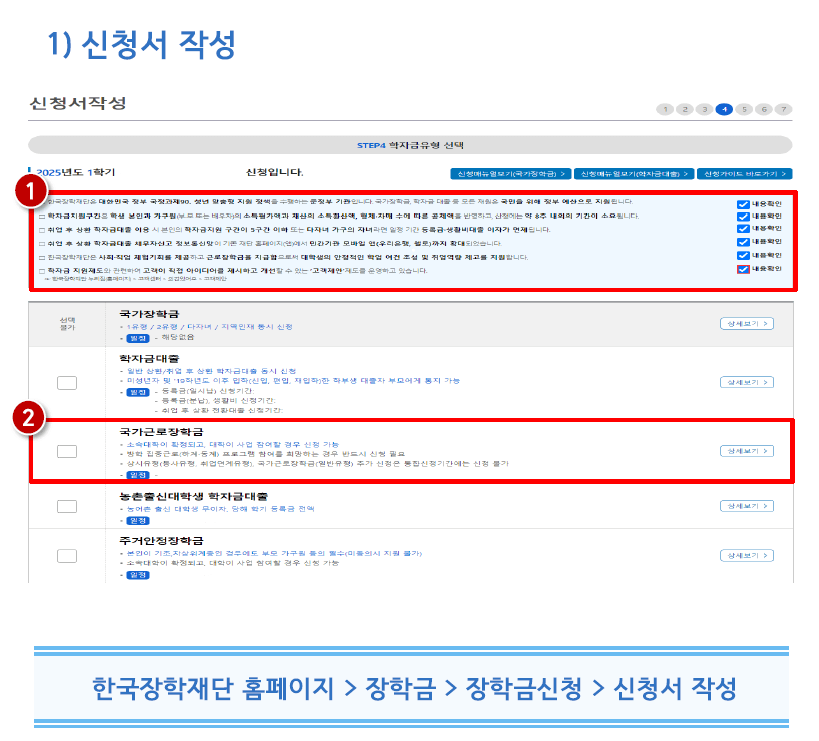Click the 농촌출신대학생 학자금대출 heading
The image size is (819, 741).
pos(194,496)
